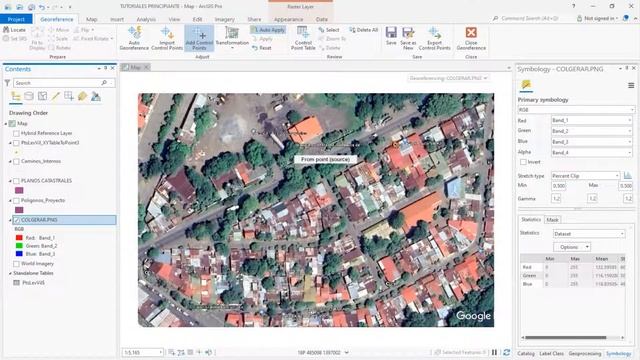Switch to the Imagery ribbon tab
Image resolution: width=640 pixels, height=360 pixels.
click(x=224, y=19)
